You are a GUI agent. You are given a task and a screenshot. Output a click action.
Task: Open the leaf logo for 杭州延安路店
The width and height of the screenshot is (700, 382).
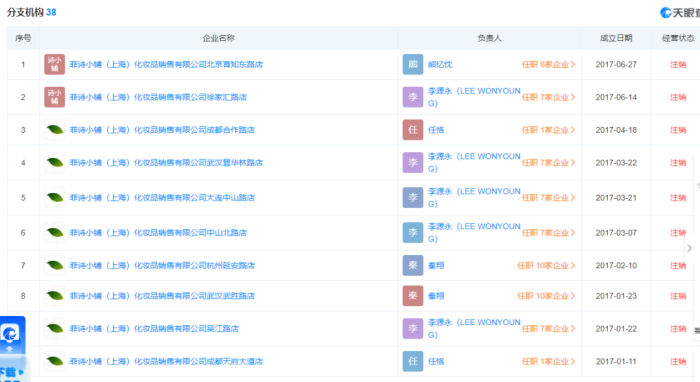click(x=54, y=266)
